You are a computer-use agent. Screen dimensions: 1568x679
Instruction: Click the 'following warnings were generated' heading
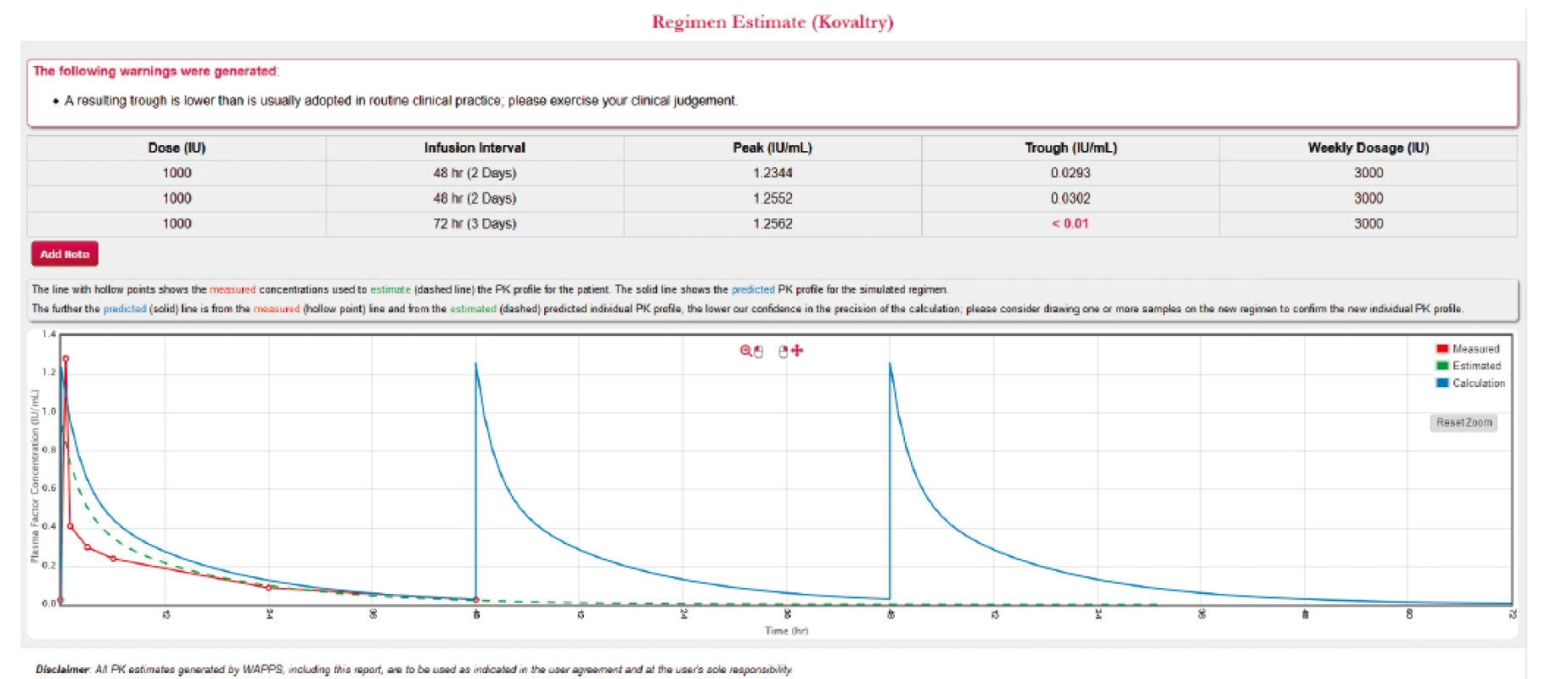[x=155, y=71]
